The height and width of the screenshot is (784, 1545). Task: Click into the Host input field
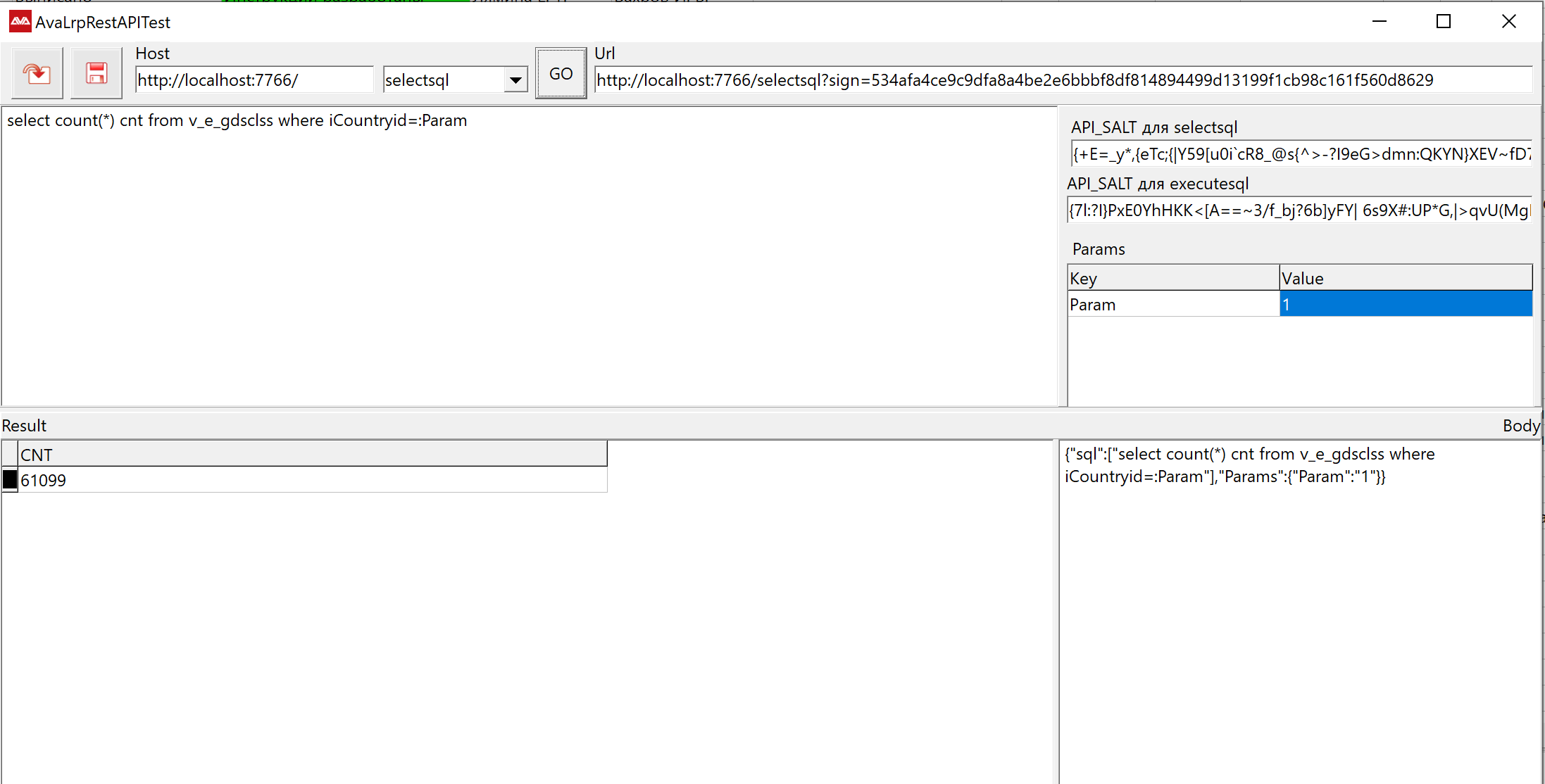point(254,80)
